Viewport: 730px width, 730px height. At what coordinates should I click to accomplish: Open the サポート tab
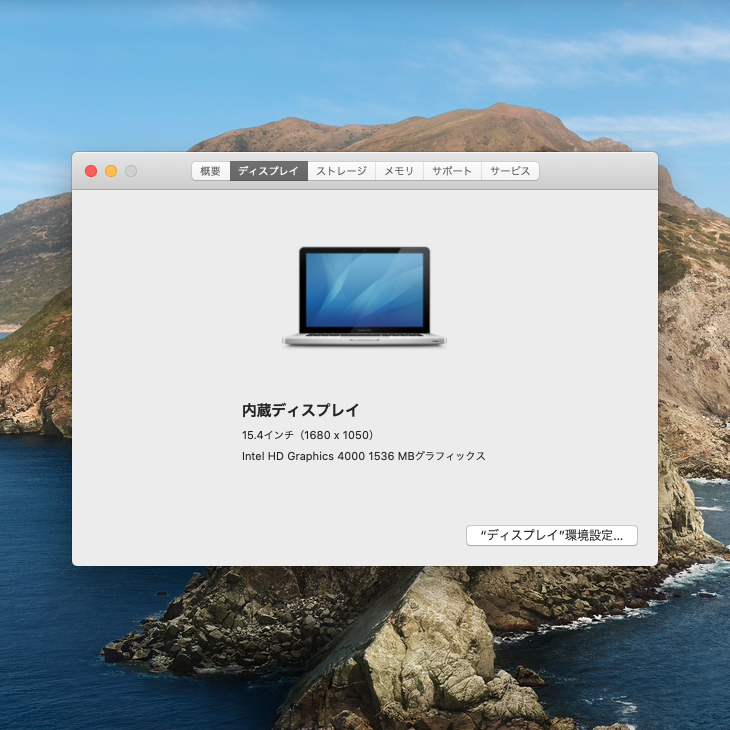tap(452, 171)
